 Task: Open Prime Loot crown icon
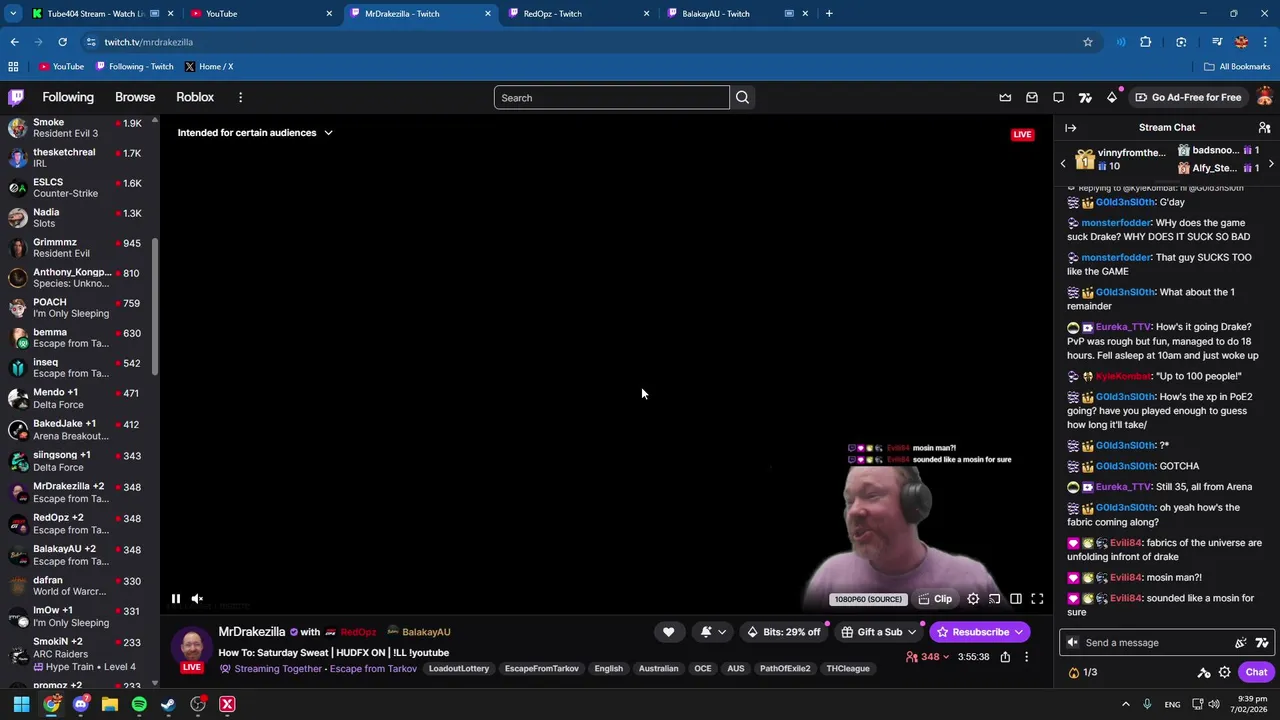(x=1005, y=97)
